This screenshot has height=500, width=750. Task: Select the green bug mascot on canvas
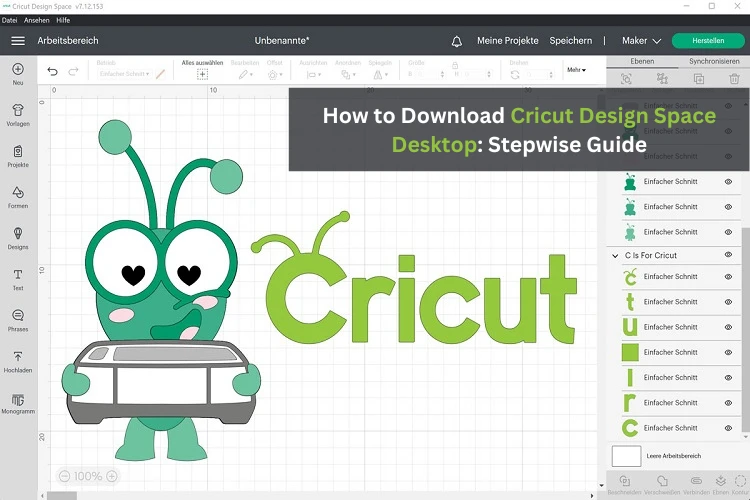(162, 292)
